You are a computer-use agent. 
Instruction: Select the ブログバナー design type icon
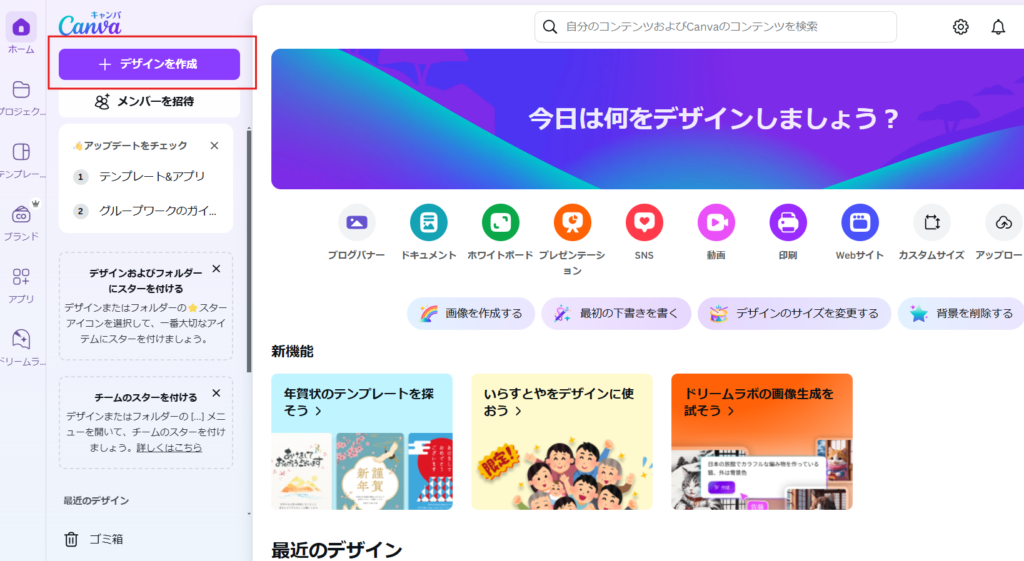tap(357, 223)
